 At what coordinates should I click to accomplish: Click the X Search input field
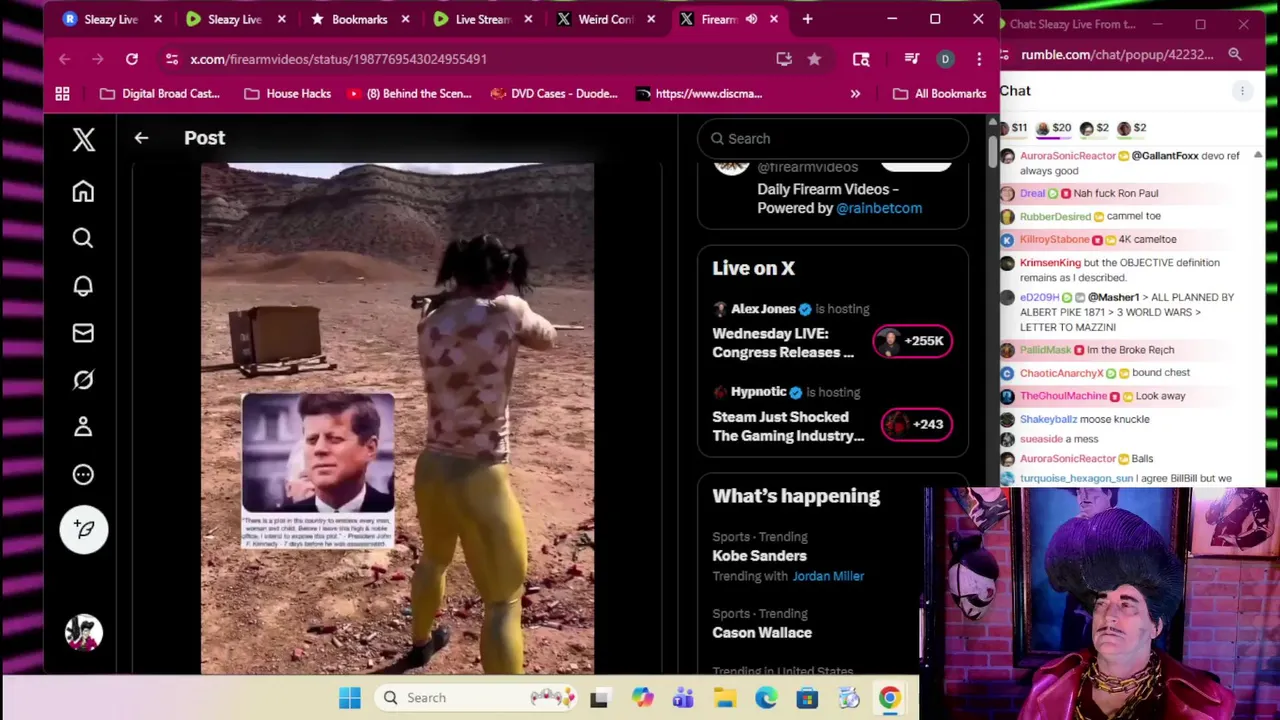pos(832,139)
